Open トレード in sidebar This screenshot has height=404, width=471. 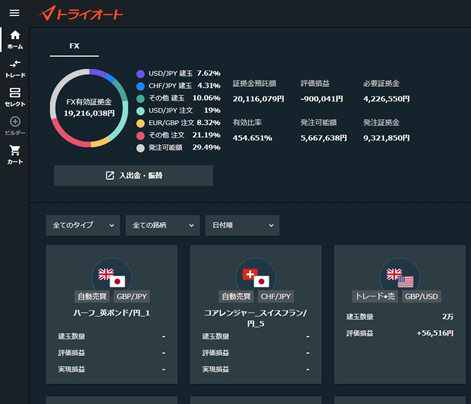coord(15,69)
